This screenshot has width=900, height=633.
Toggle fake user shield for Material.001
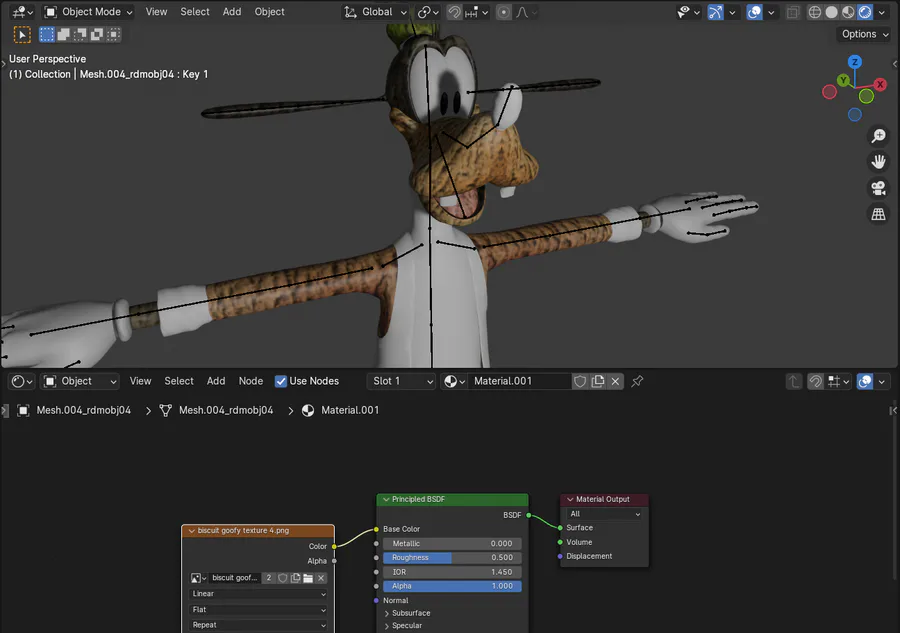580,381
